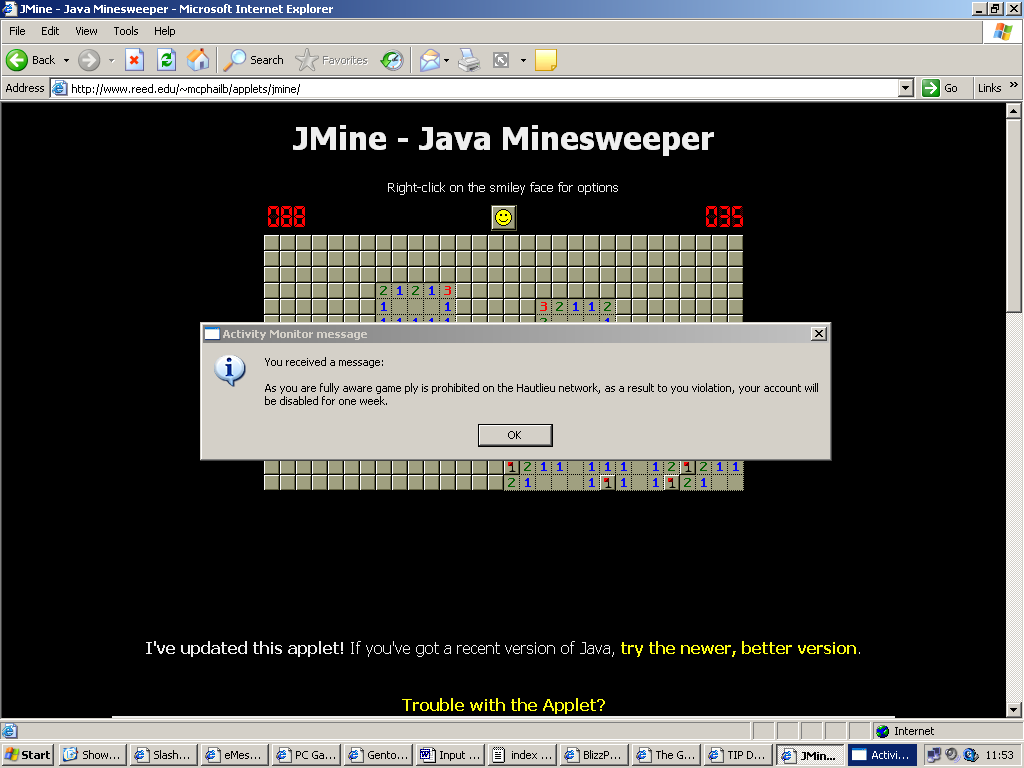Open the View menu
Viewport: 1024px width, 768px height.
click(86, 31)
